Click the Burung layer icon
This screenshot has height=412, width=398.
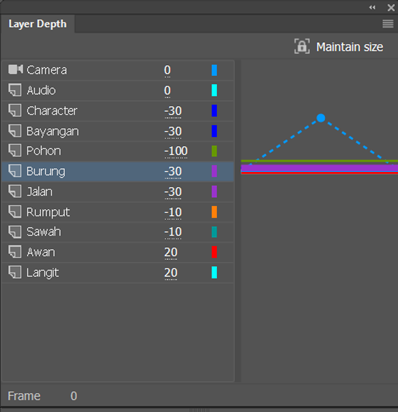(15, 171)
